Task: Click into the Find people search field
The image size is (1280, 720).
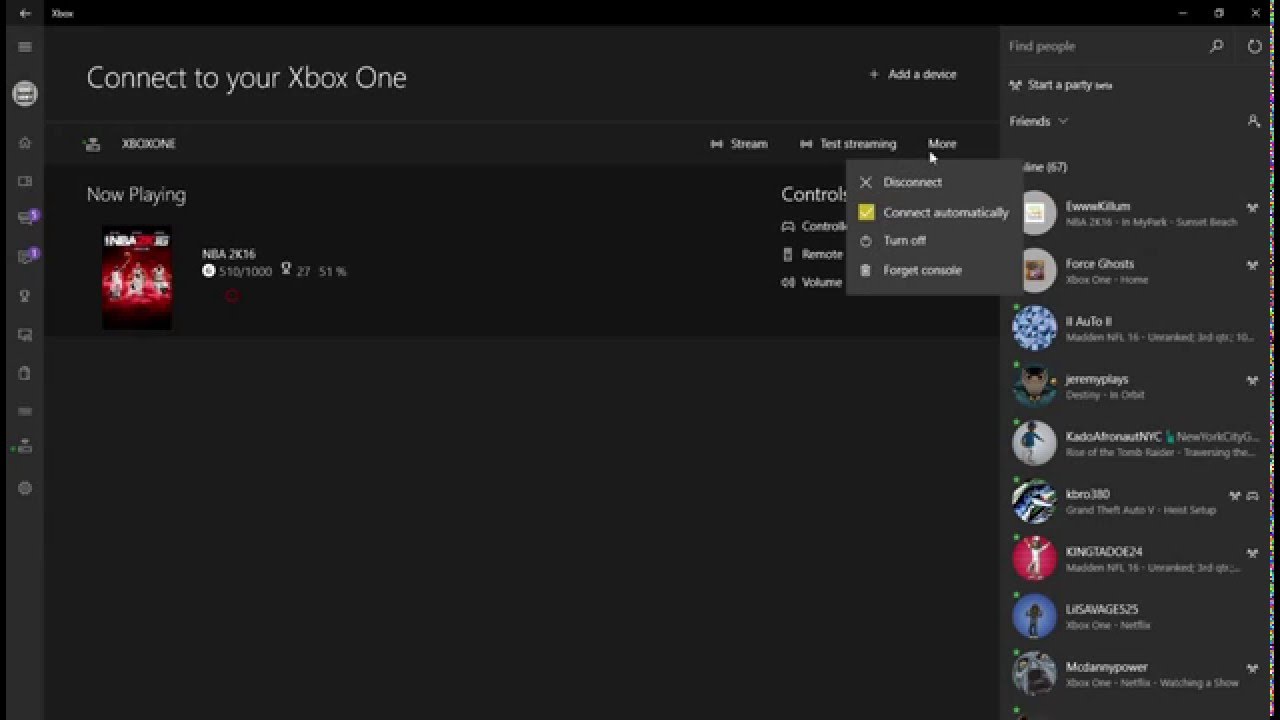Action: (1100, 46)
